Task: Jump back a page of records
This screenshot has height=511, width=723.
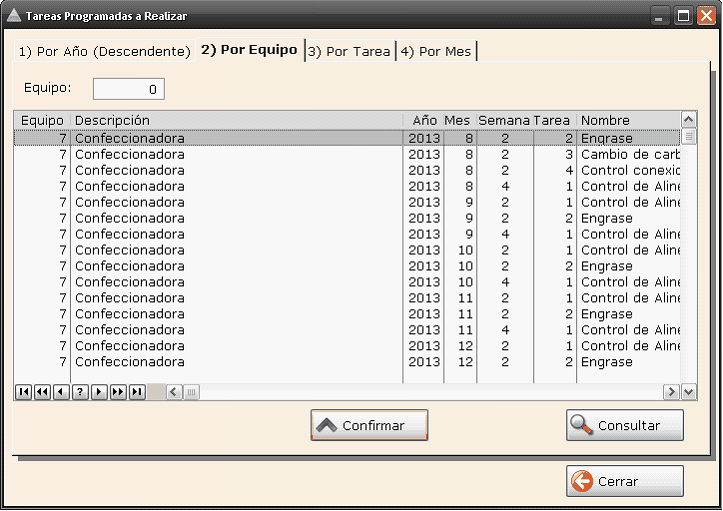Action: point(42,392)
